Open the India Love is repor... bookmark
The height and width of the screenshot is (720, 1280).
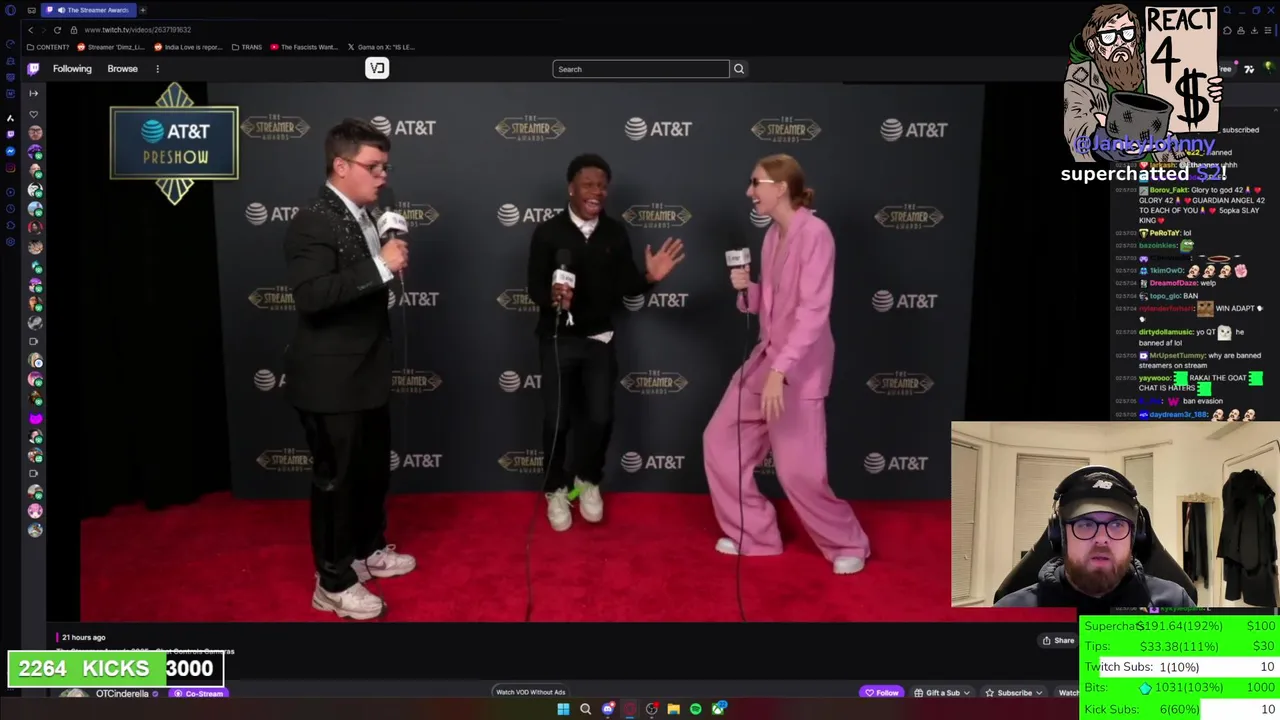point(188,47)
